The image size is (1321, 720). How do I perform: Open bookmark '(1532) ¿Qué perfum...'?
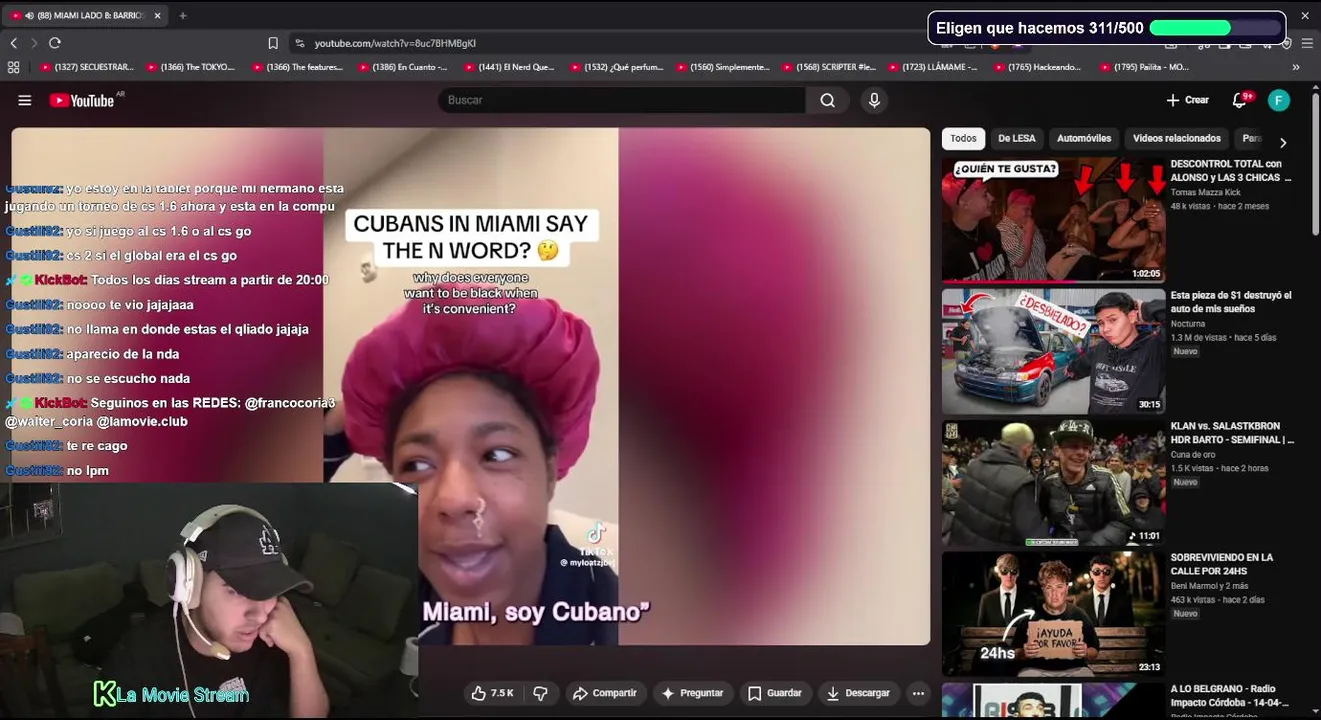coord(616,67)
